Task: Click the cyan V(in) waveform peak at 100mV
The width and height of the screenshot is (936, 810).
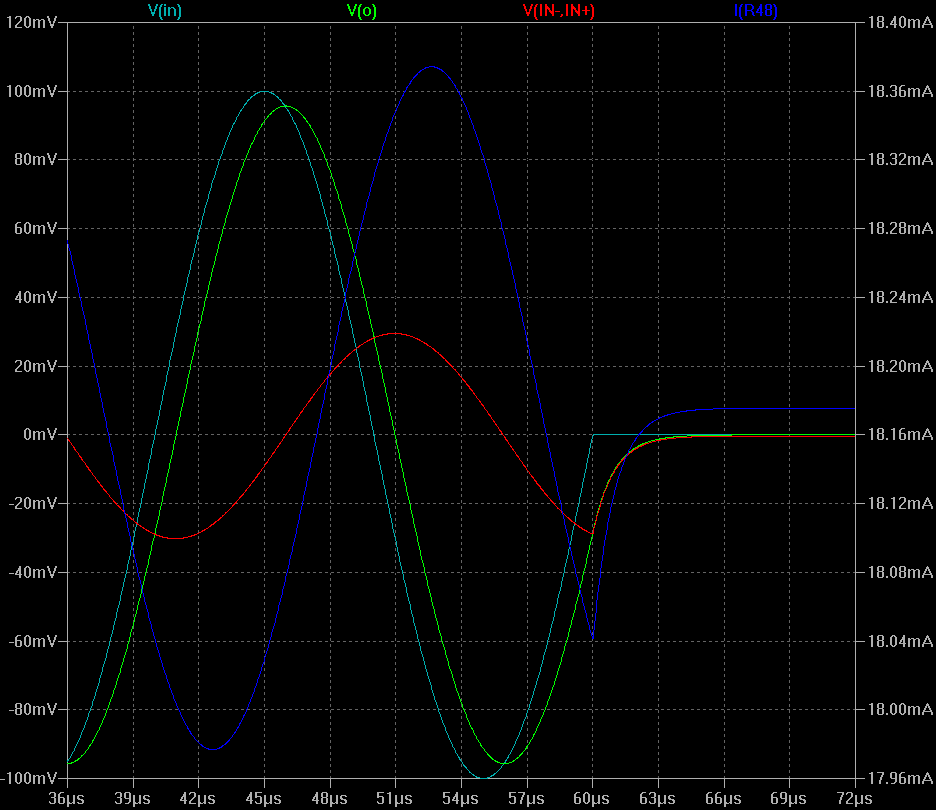Action: tap(264, 91)
